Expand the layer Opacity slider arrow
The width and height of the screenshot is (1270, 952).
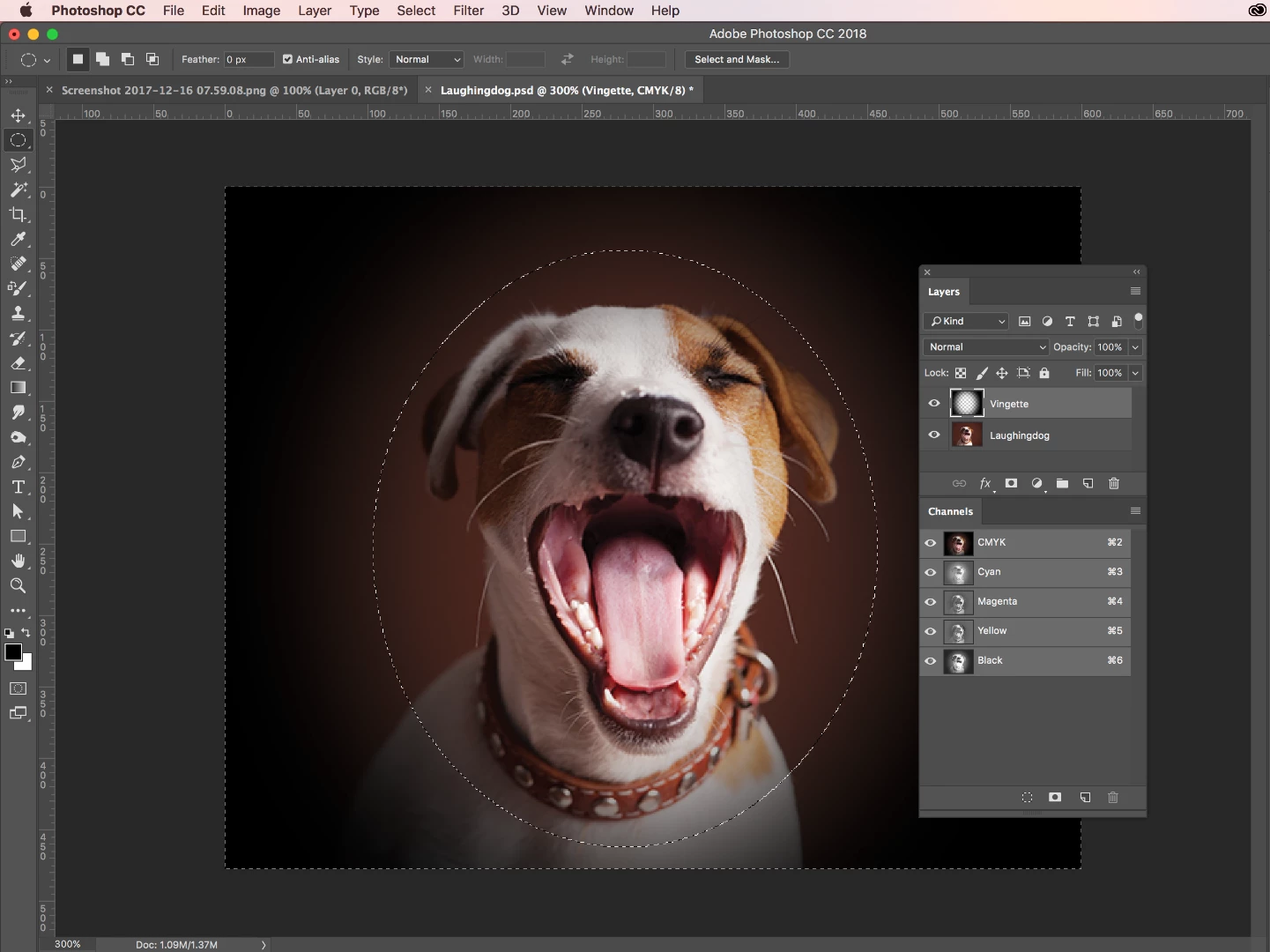[x=1135, y=347]
